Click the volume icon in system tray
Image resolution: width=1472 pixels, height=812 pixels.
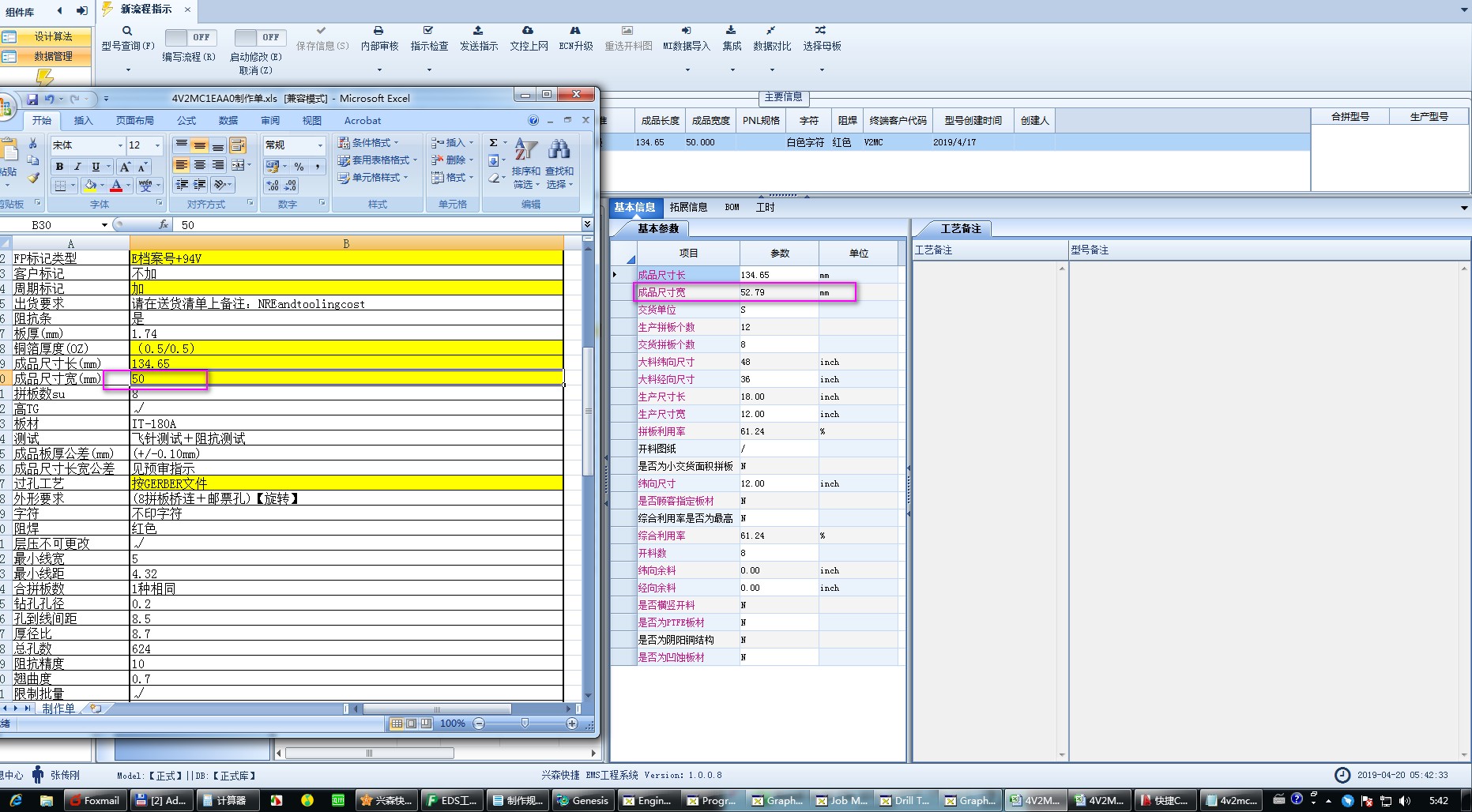pos(1404,800)
